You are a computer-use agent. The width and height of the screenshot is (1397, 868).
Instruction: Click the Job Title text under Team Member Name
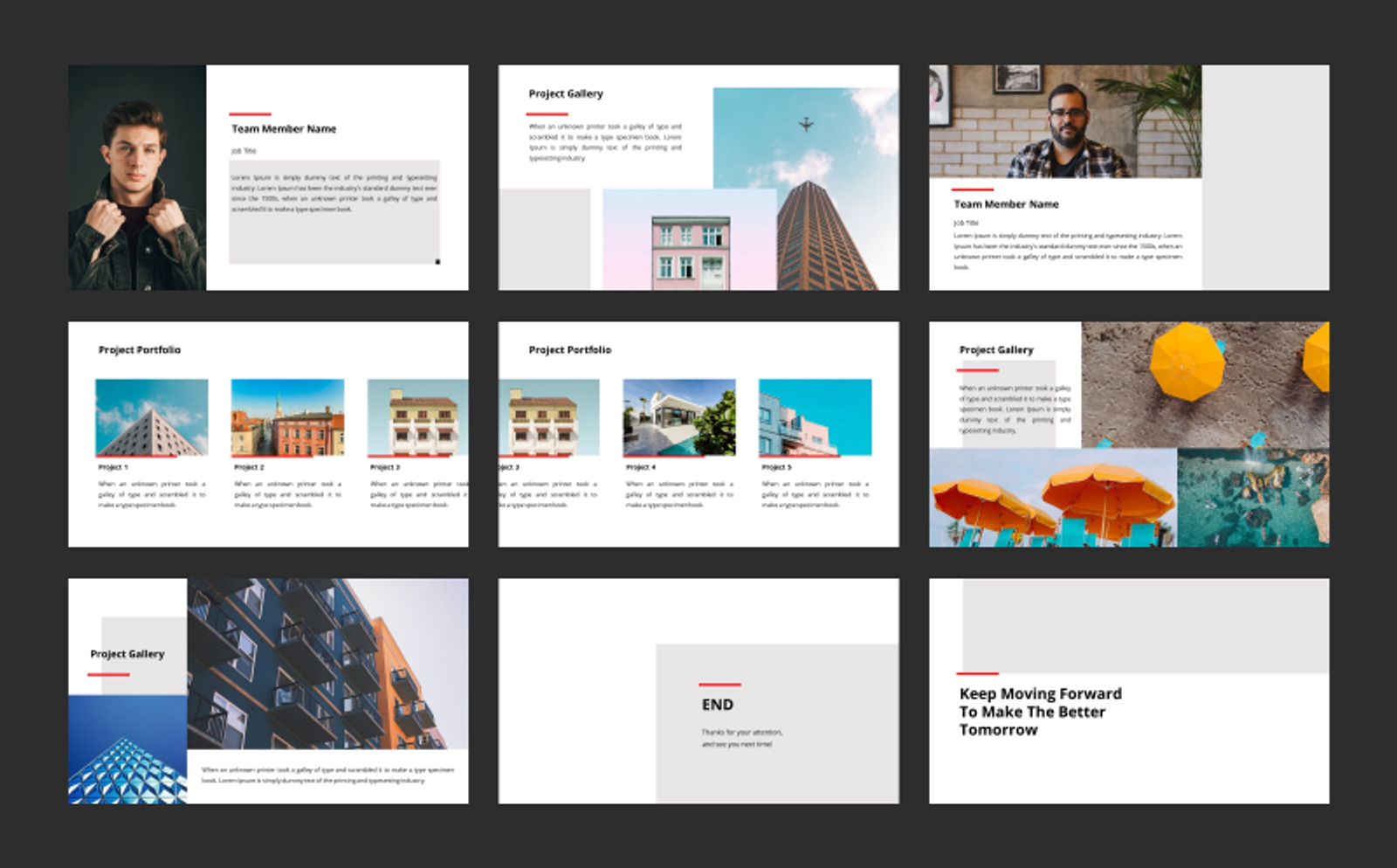(237, 149)
